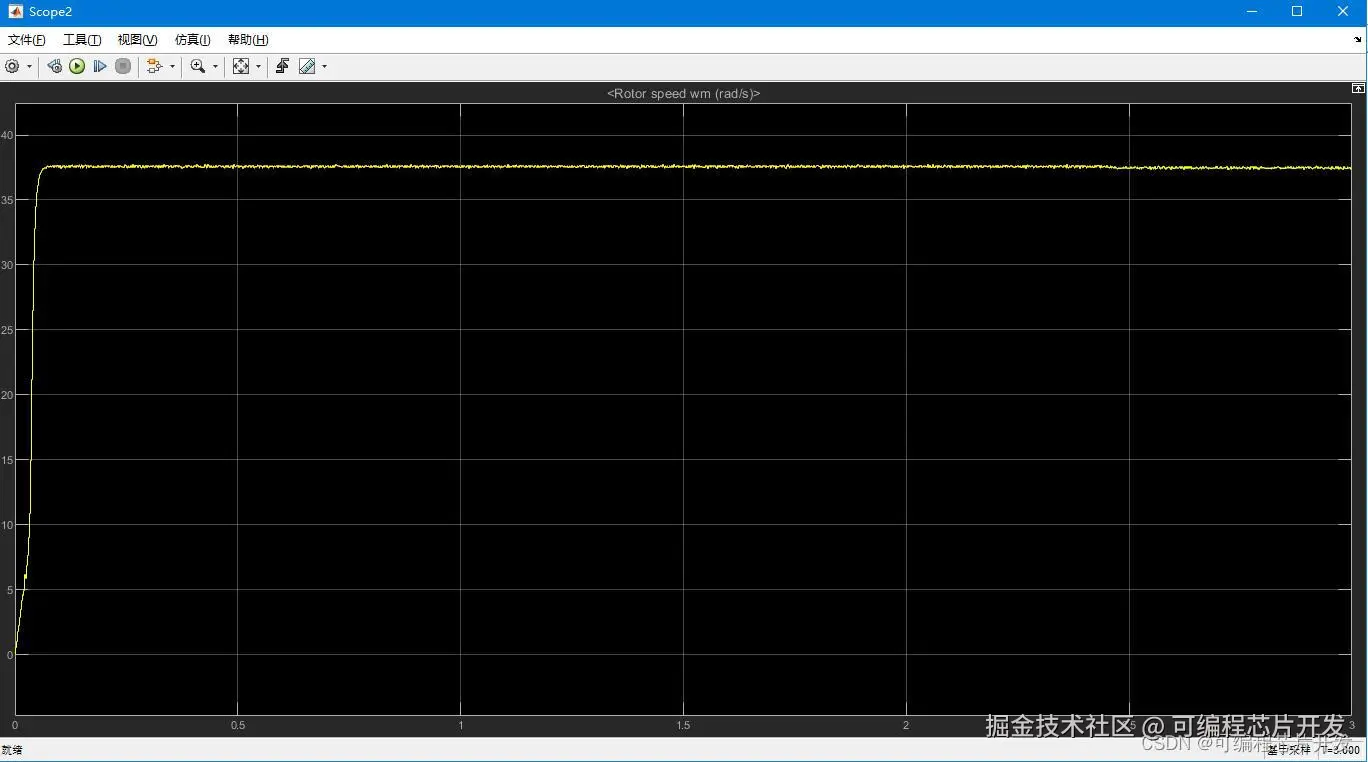1368x762 pixels.
Task: Click the x-axis tick label 2
Action: click(x=906, y=725)
